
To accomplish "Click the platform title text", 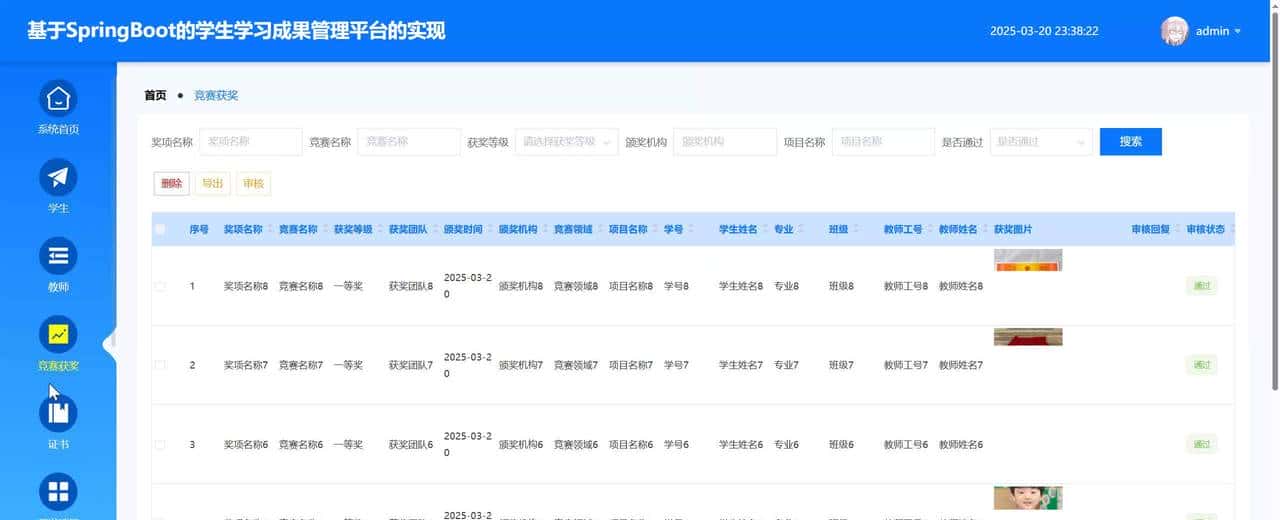I will coord(236,31).
